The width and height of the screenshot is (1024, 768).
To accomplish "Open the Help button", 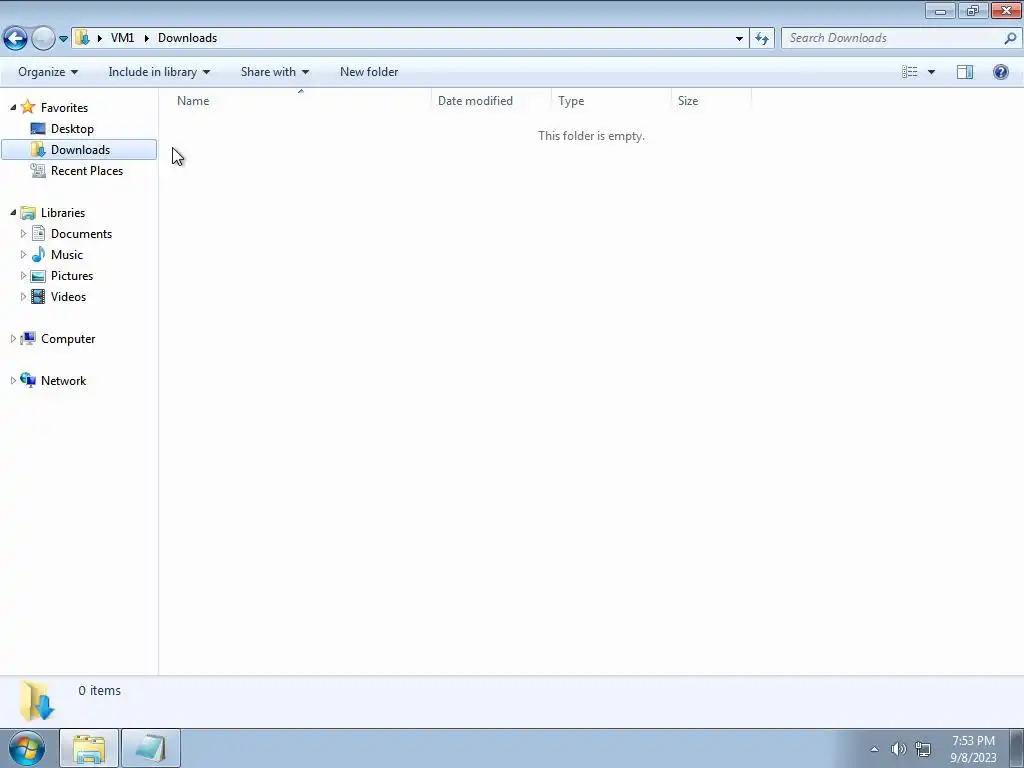I will click(1000, 72).
